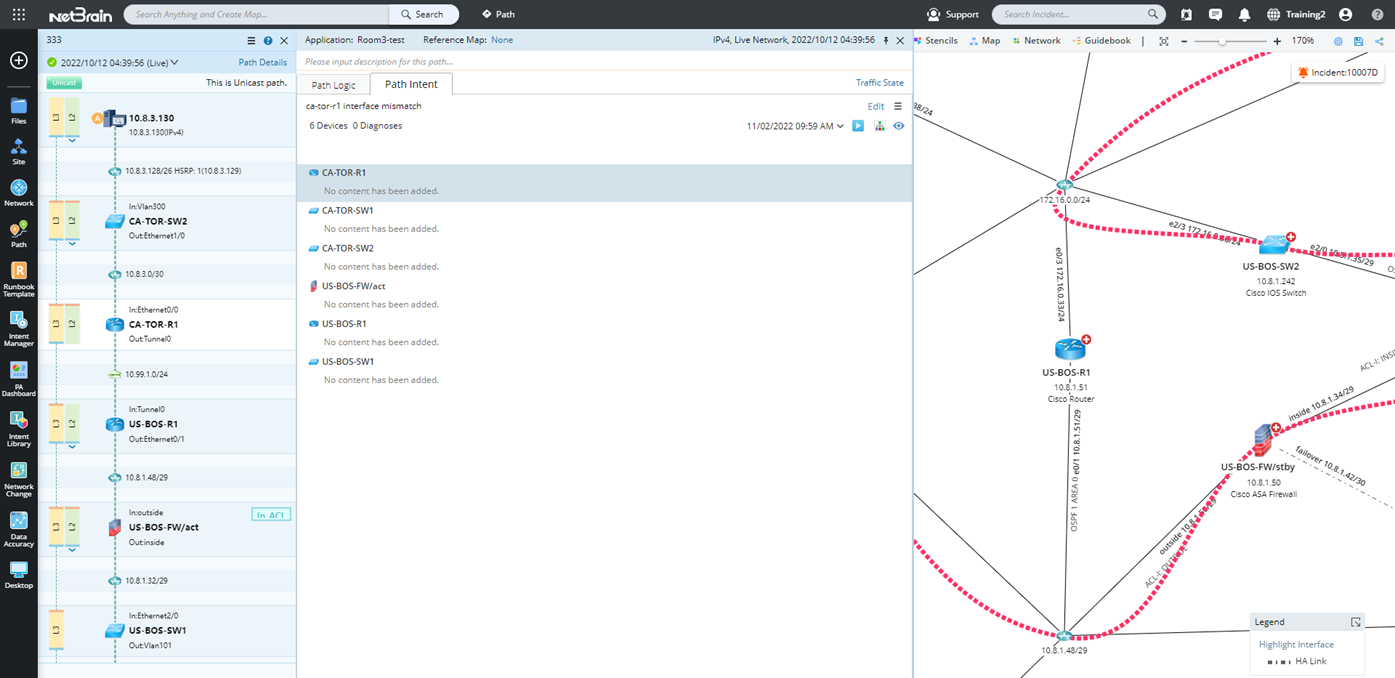Toggle L2 layer for CA-TOR-SW2 hop
1395x678 pixels.
click(x=72, y=220)
